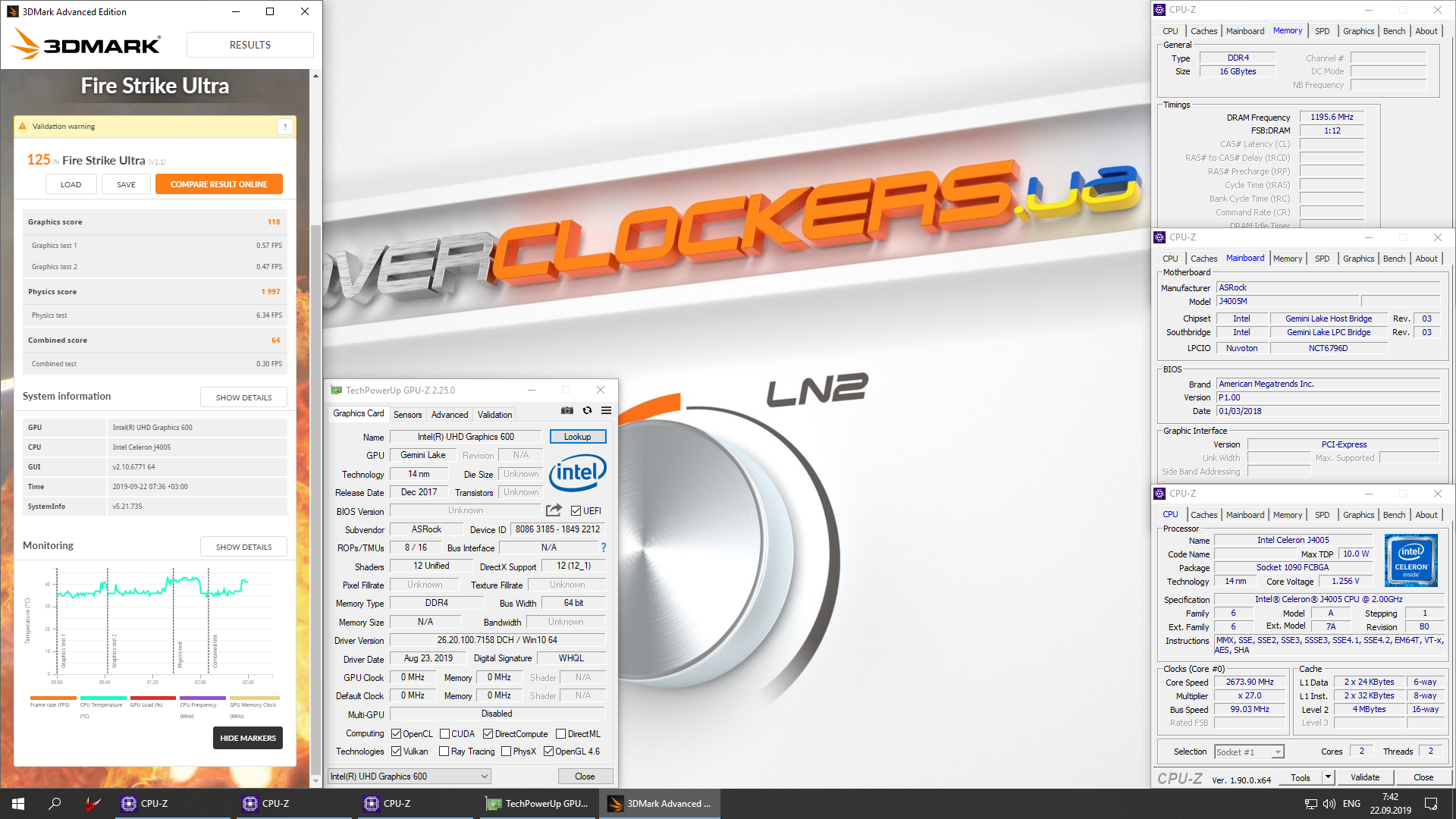
Task: Click Frame rate orange legend swatch
Action: 53,698
